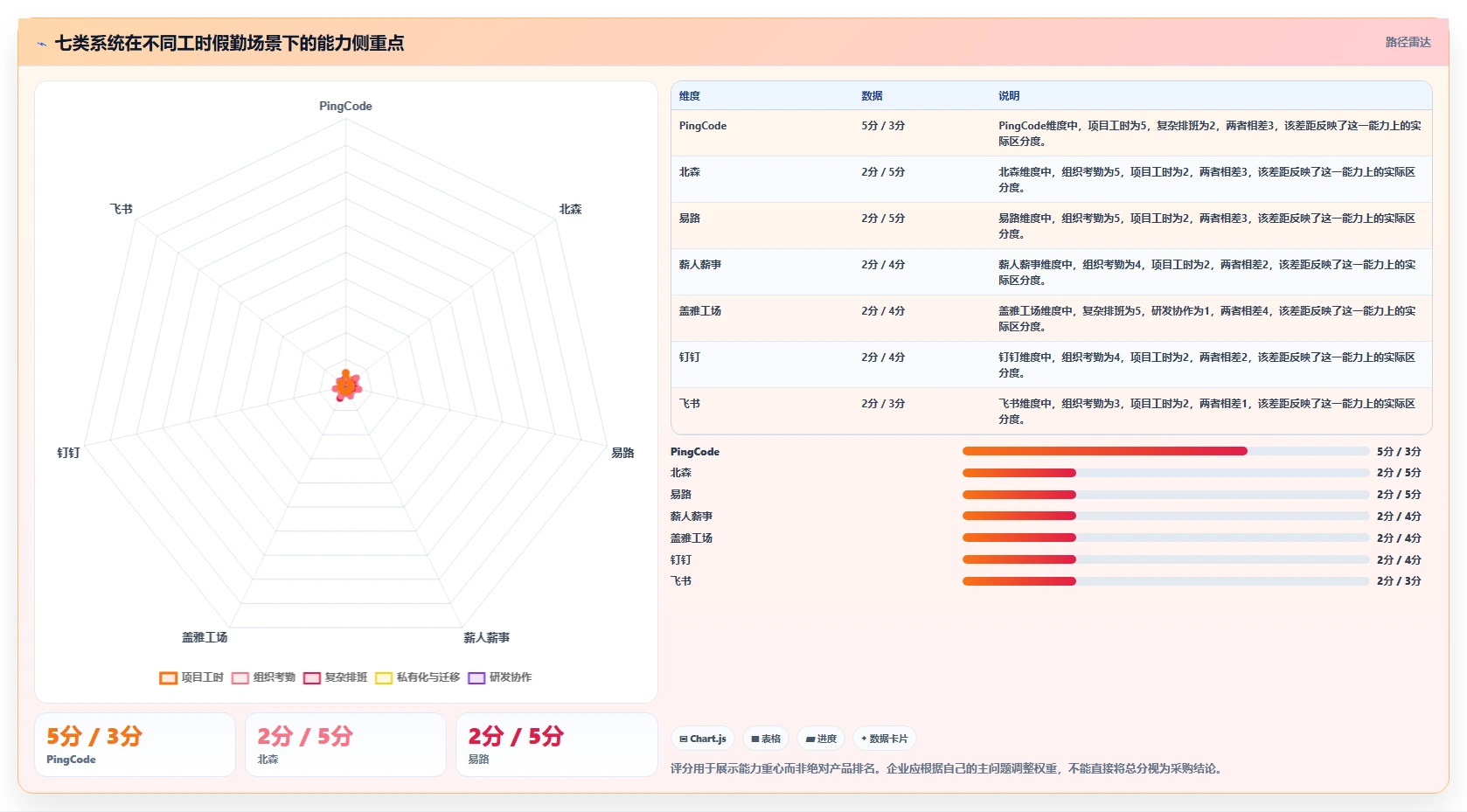1467x812 pixels.
Task: Click the 路径雷达 label in the header
Action: 1408,42
